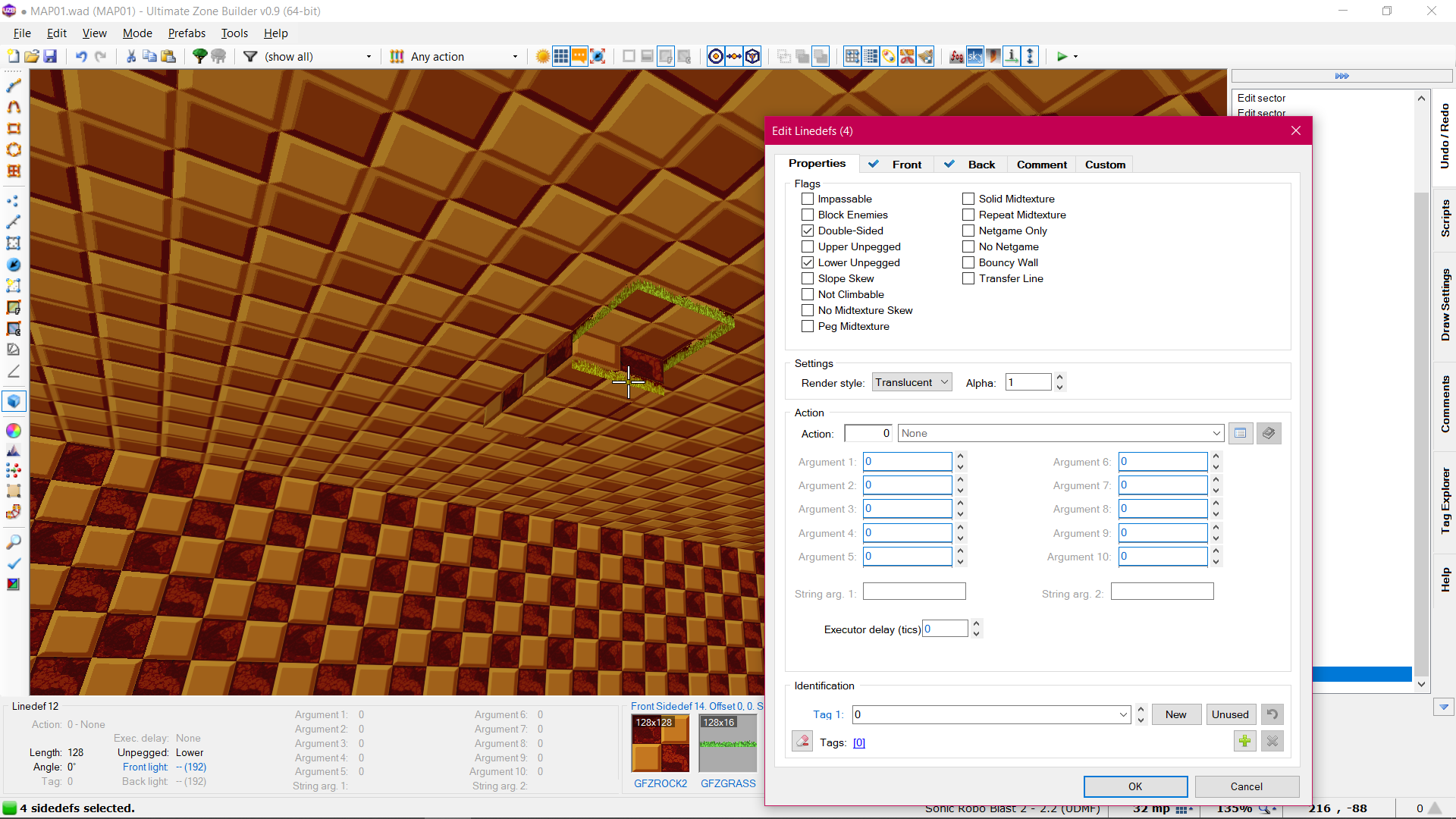Expand the Test Map dropdown arrow

[1075, 57]
